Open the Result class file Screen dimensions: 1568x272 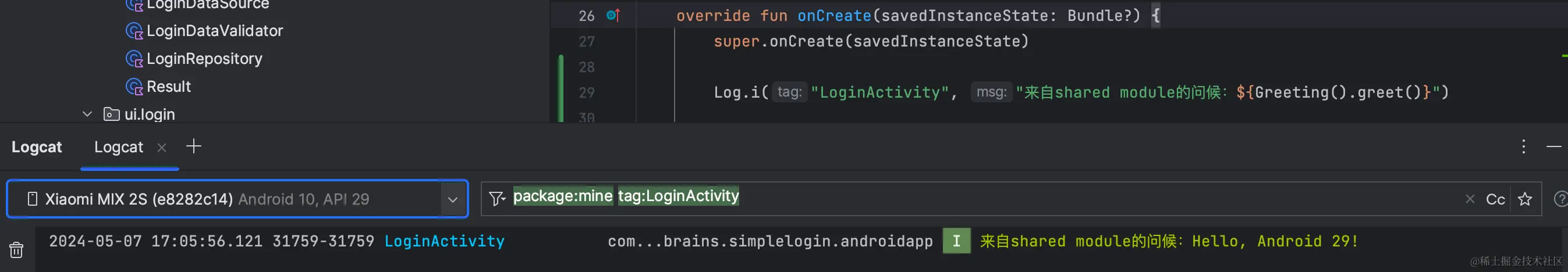[169, 86]
